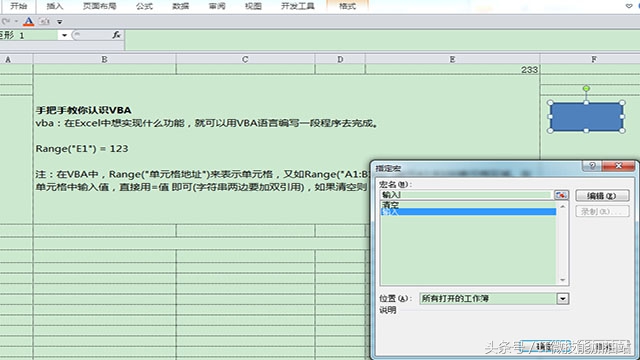Click the heading 手把手教你认识VBA
Screen dimensions: 640x360
tap(83, 110)
